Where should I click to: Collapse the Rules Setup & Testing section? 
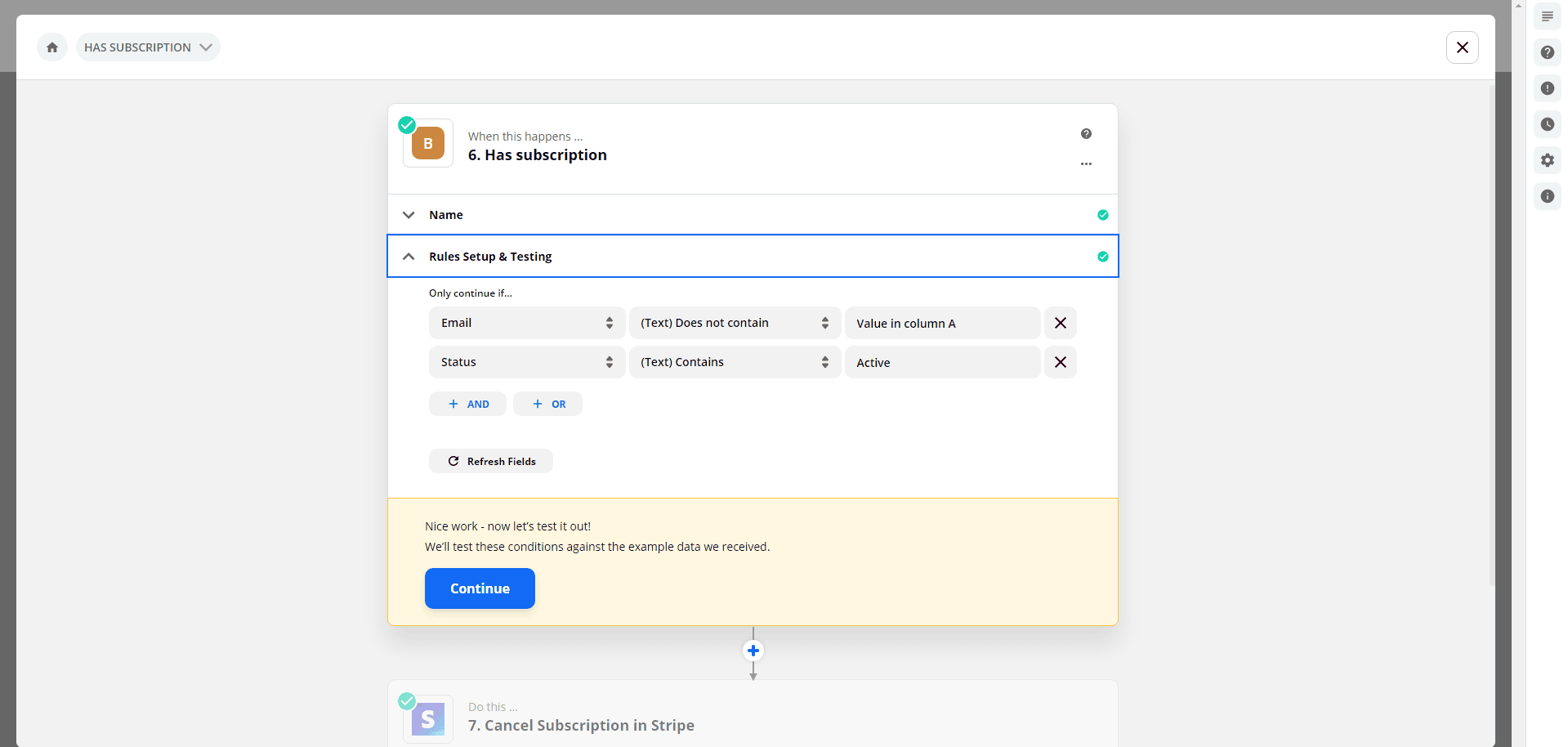pos(752,257)
